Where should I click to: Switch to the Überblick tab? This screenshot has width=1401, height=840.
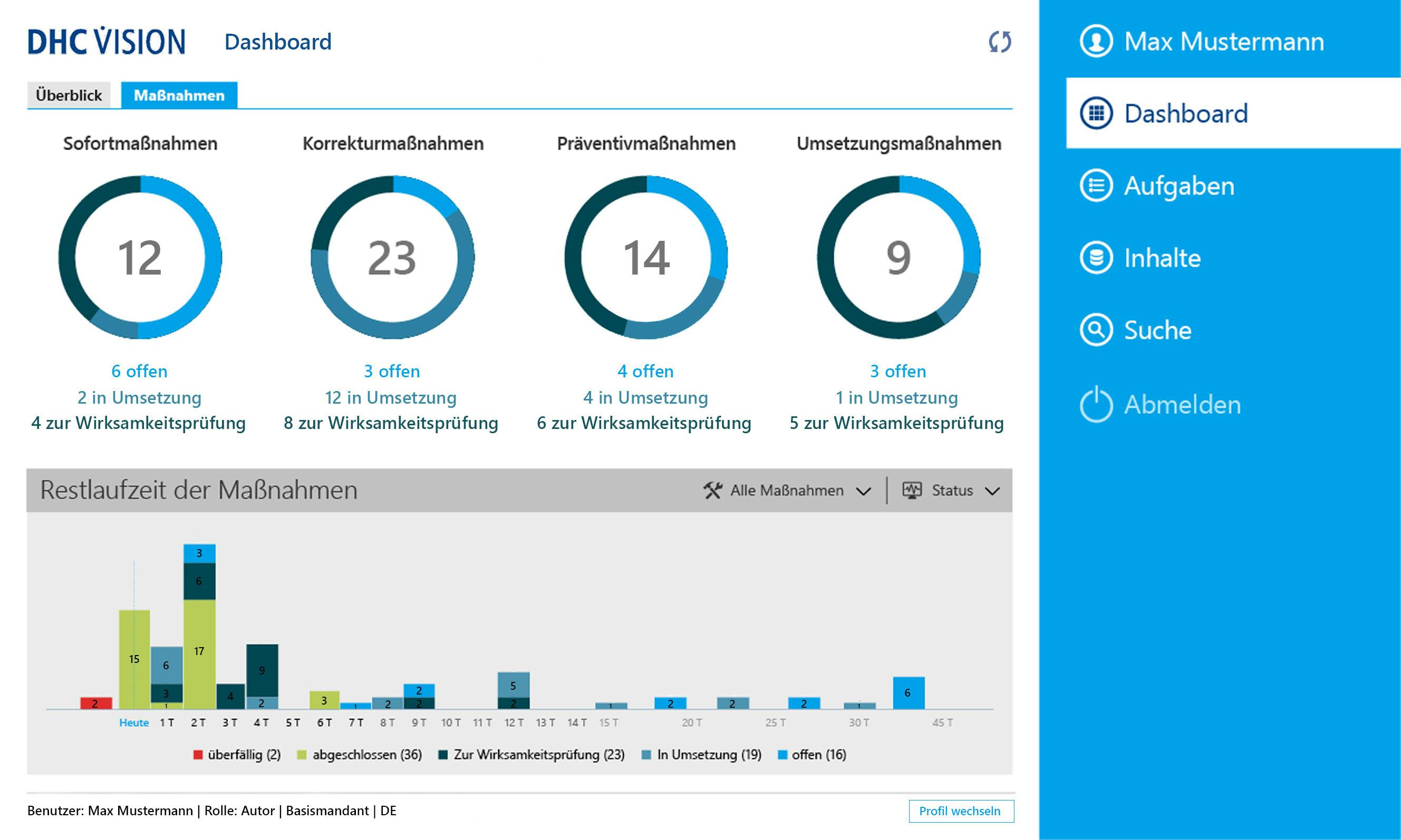pos(68,94)
